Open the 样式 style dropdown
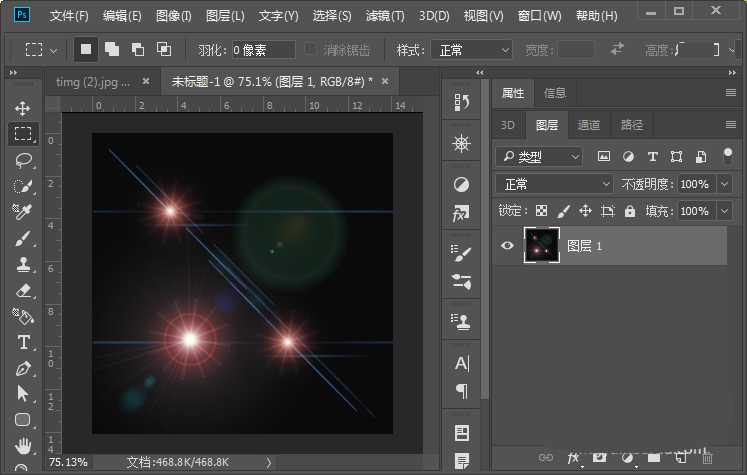The width and height of the screenshot is (747, 475). [470, 50]
